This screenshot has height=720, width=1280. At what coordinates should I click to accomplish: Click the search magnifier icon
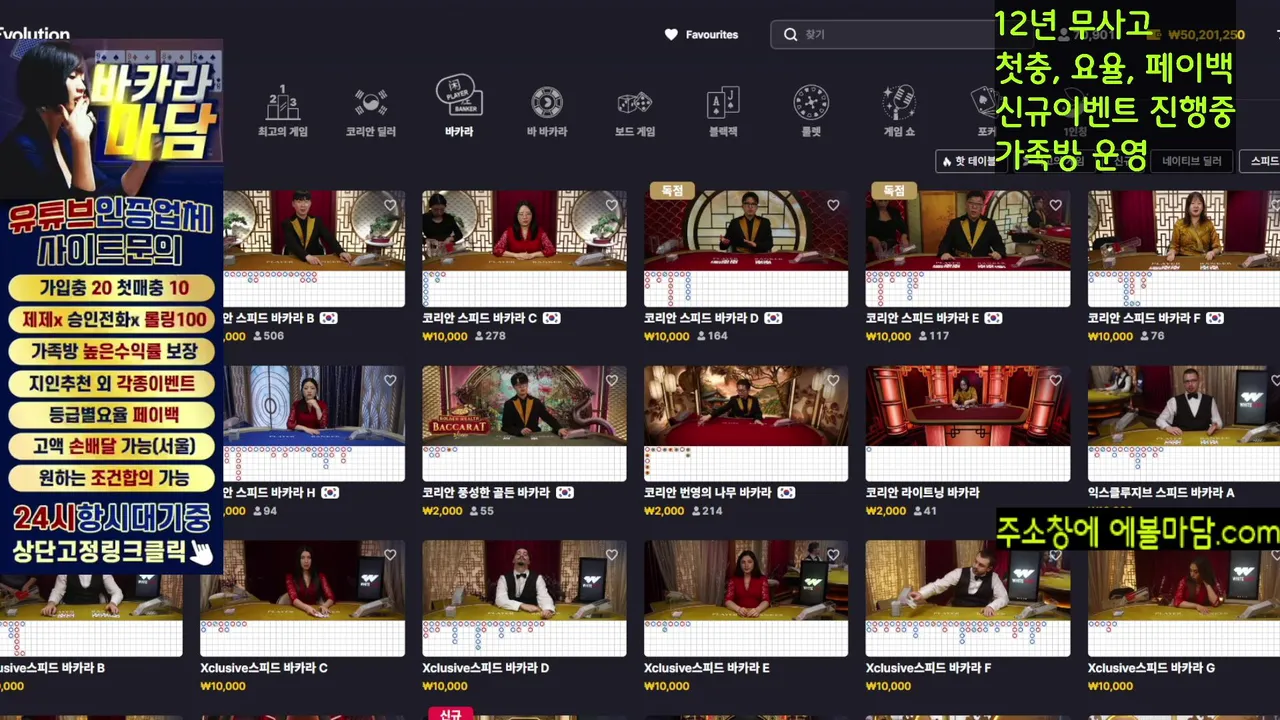(790, 34)
